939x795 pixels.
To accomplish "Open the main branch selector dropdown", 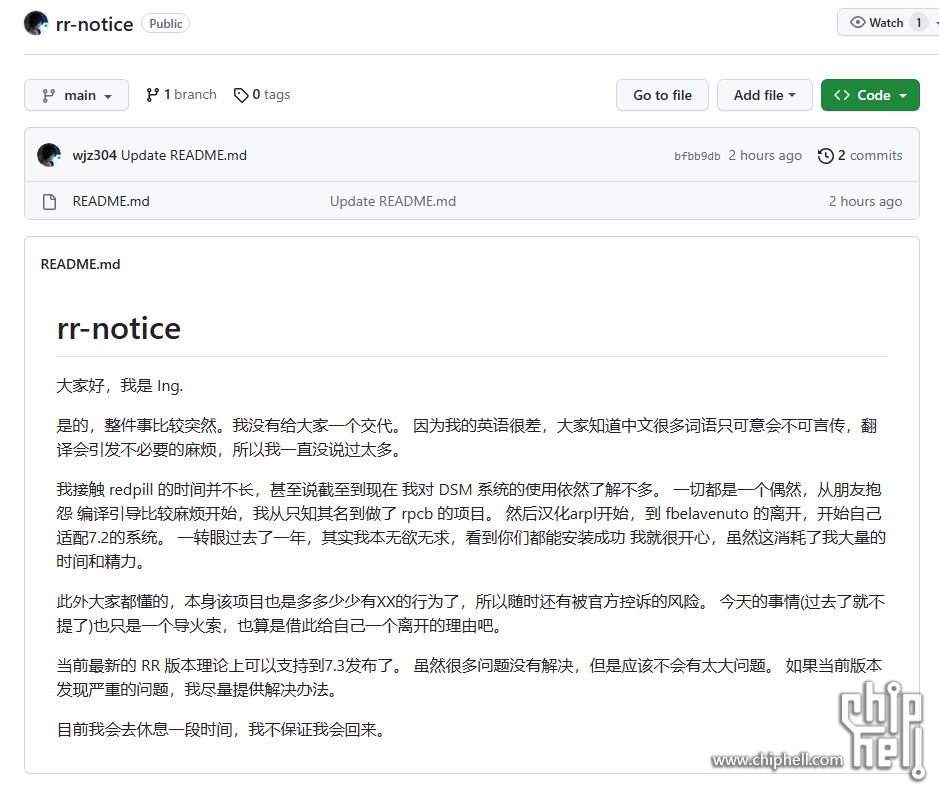I will [77, 95].
